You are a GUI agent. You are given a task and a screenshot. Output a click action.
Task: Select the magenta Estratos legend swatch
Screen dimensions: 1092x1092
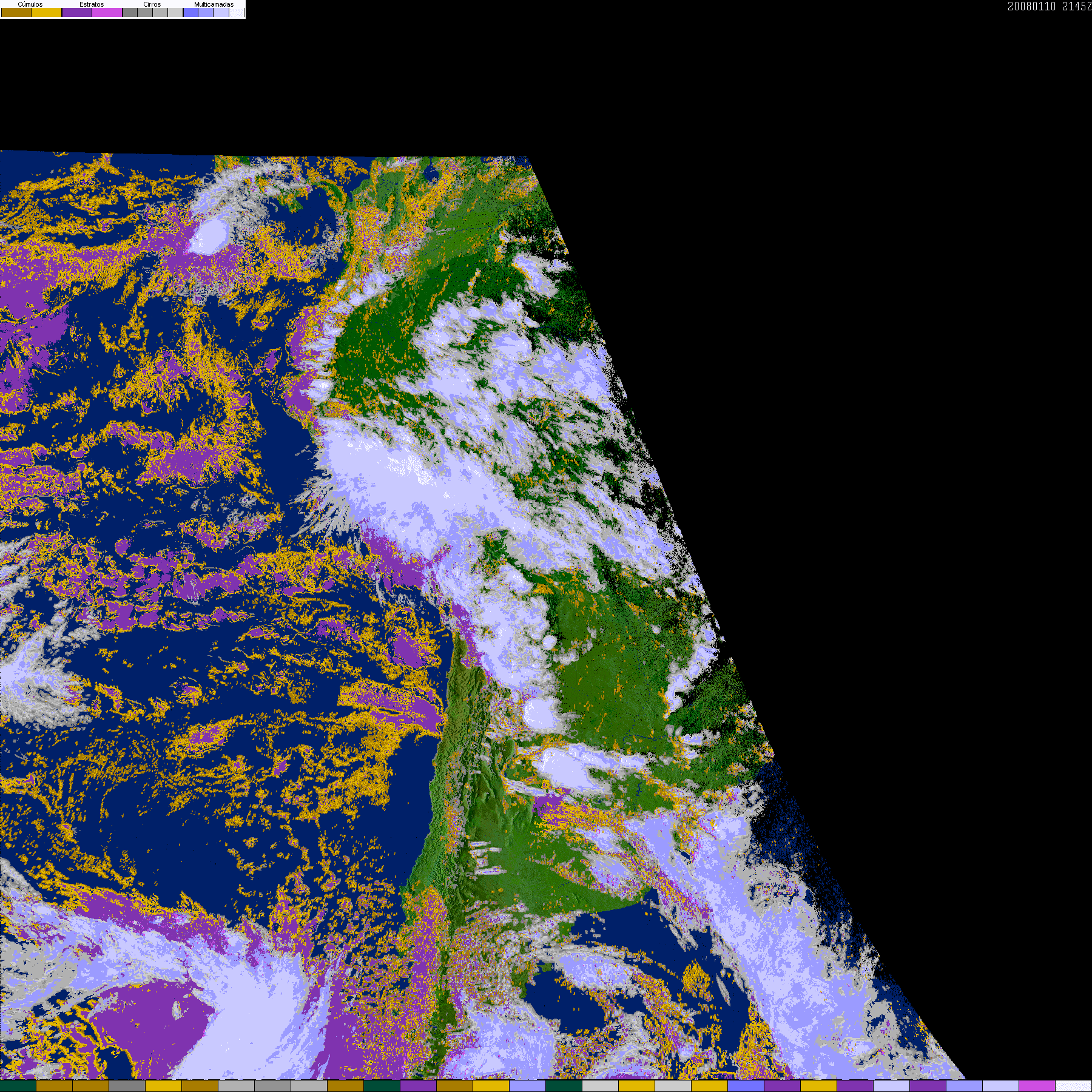107,13
